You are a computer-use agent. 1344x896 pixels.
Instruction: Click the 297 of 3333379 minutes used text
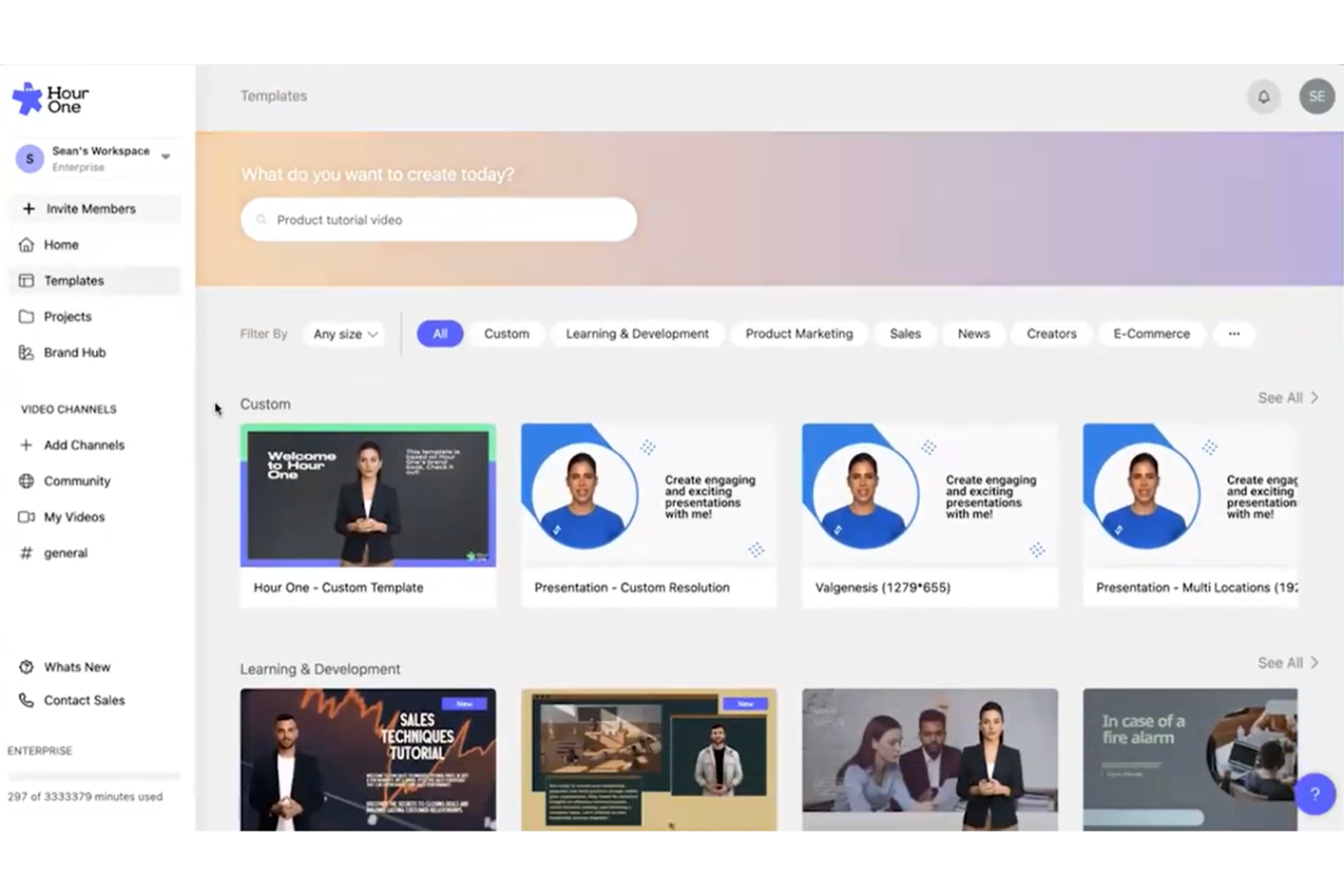pyautogui.click(x=85, y=797)
